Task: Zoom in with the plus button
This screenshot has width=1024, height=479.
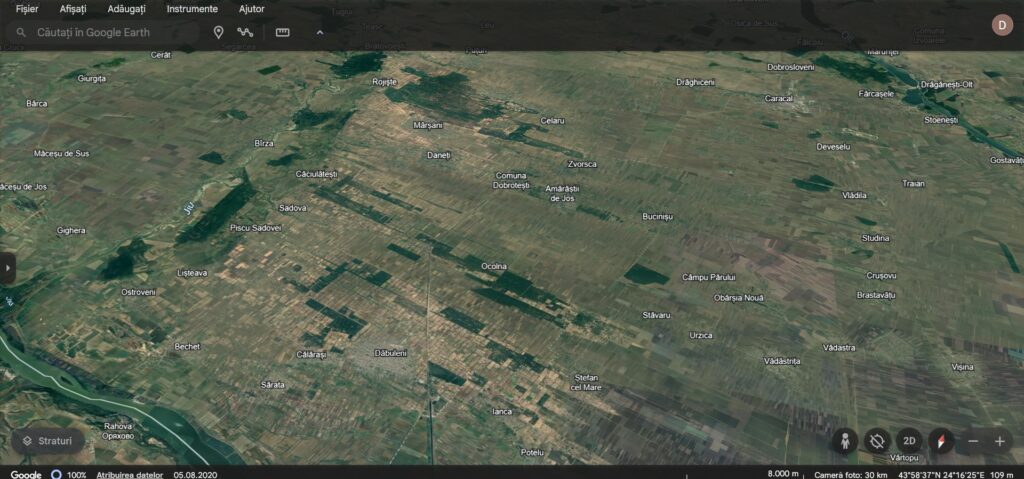Action: [x=999, y=441]
